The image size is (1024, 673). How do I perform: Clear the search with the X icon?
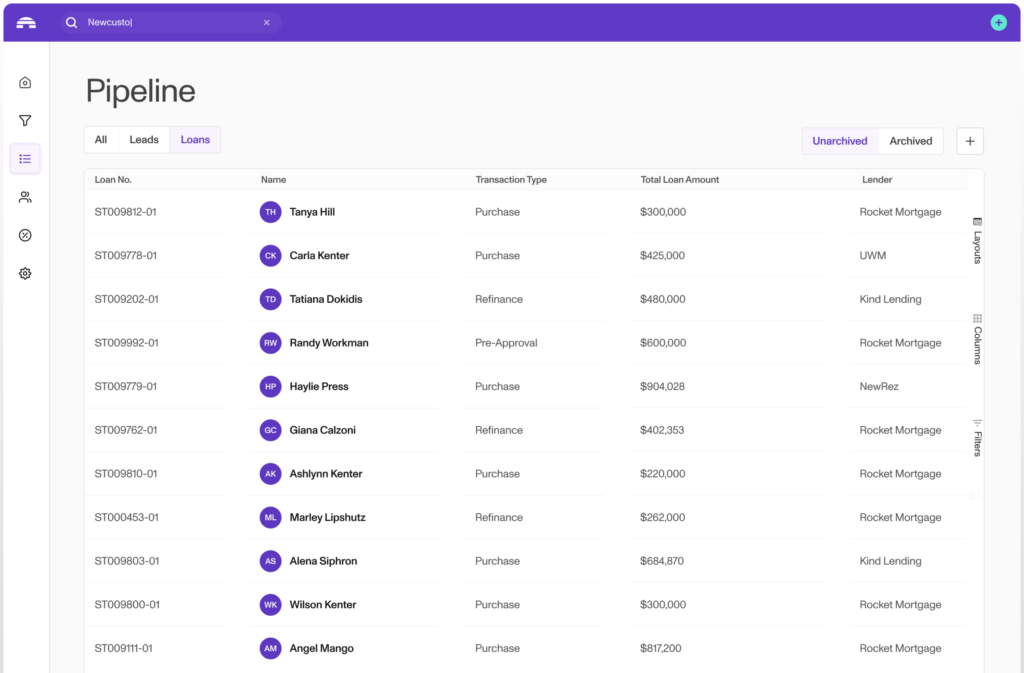tap(267, 22)
